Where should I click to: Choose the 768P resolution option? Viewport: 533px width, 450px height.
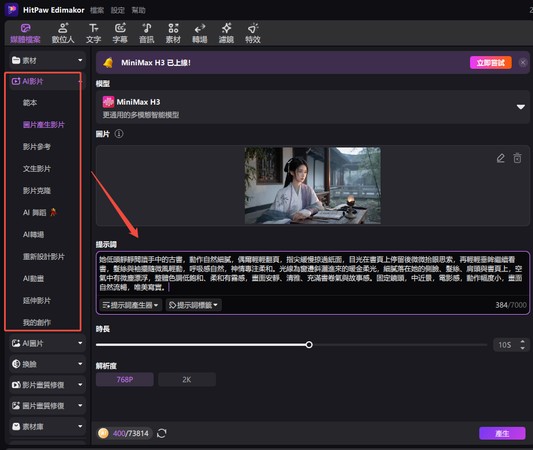(x=125, y=380)
